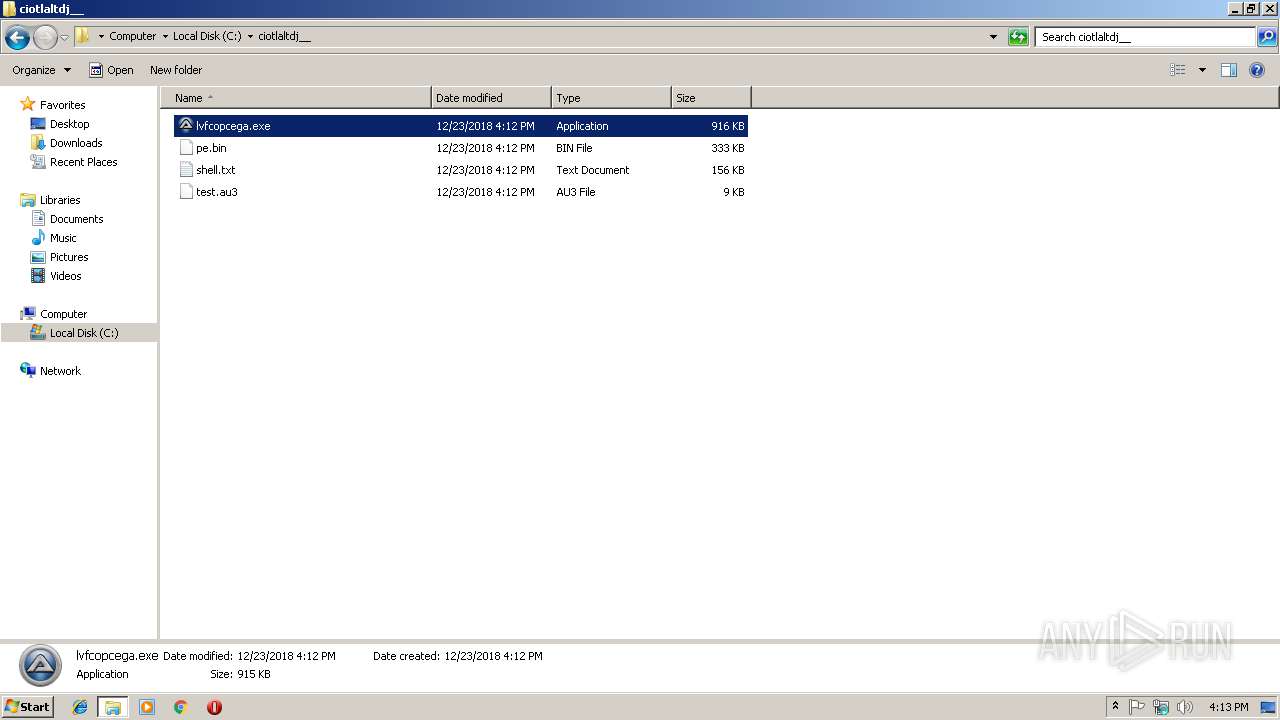Open the Videos library
This screenshot has width=1280, height=720.
coord(65,276)
